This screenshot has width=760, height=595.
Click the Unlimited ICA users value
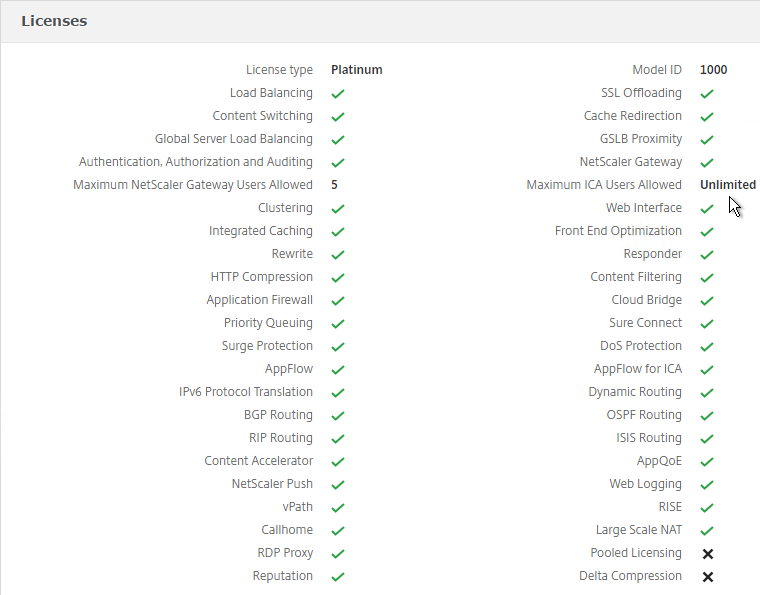click(x=728, y=185)
